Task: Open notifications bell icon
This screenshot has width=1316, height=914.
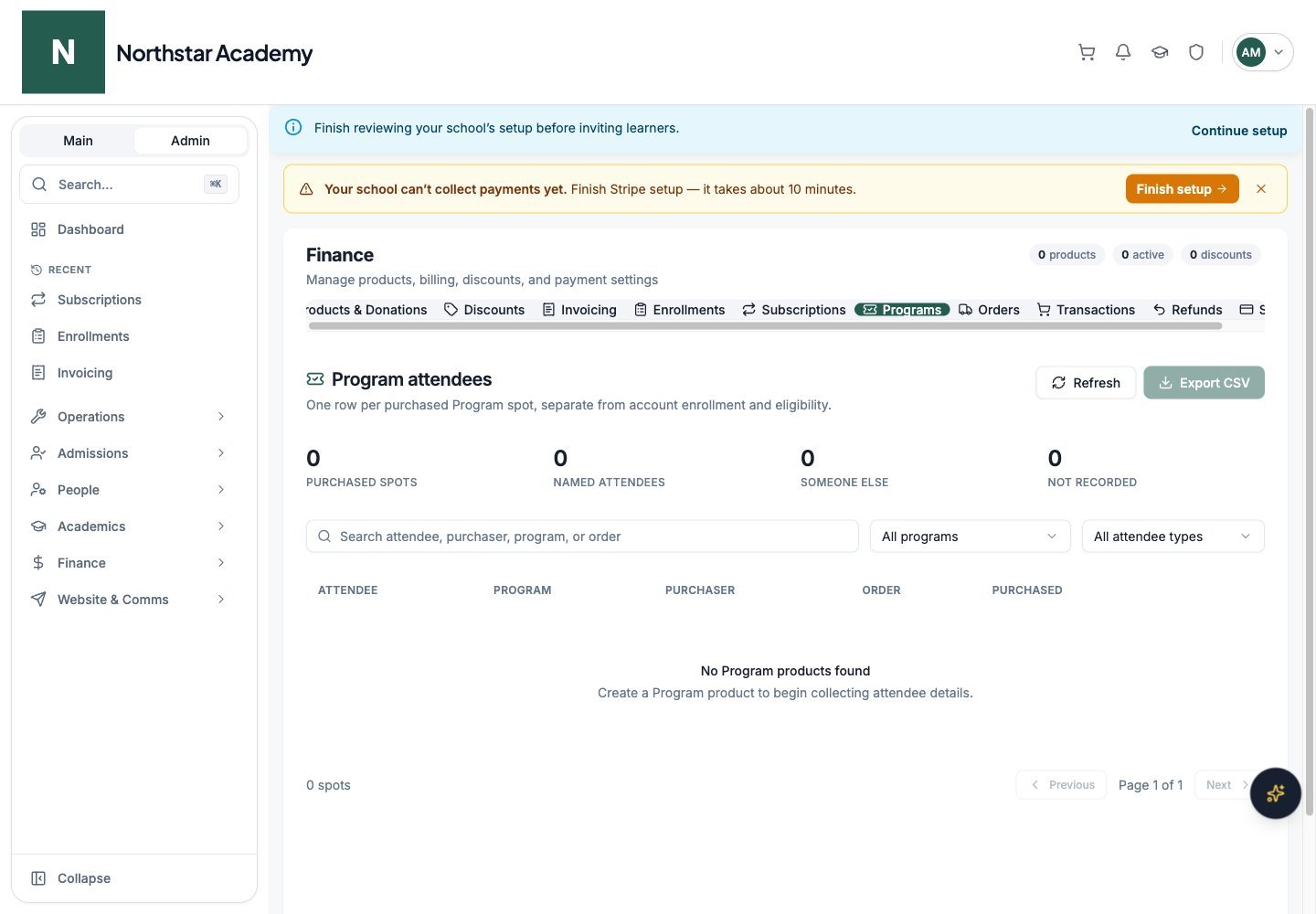Action: click(1123, 52)
